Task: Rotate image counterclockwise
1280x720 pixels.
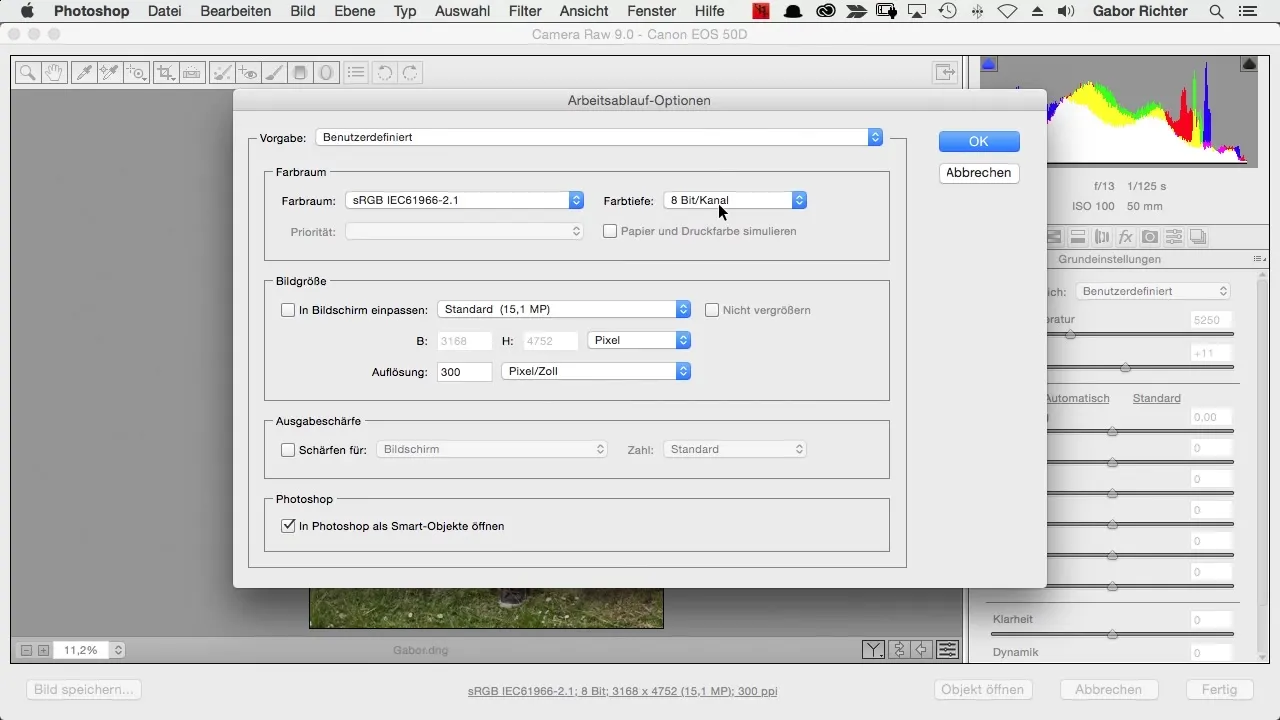Action: pos(384,73)
